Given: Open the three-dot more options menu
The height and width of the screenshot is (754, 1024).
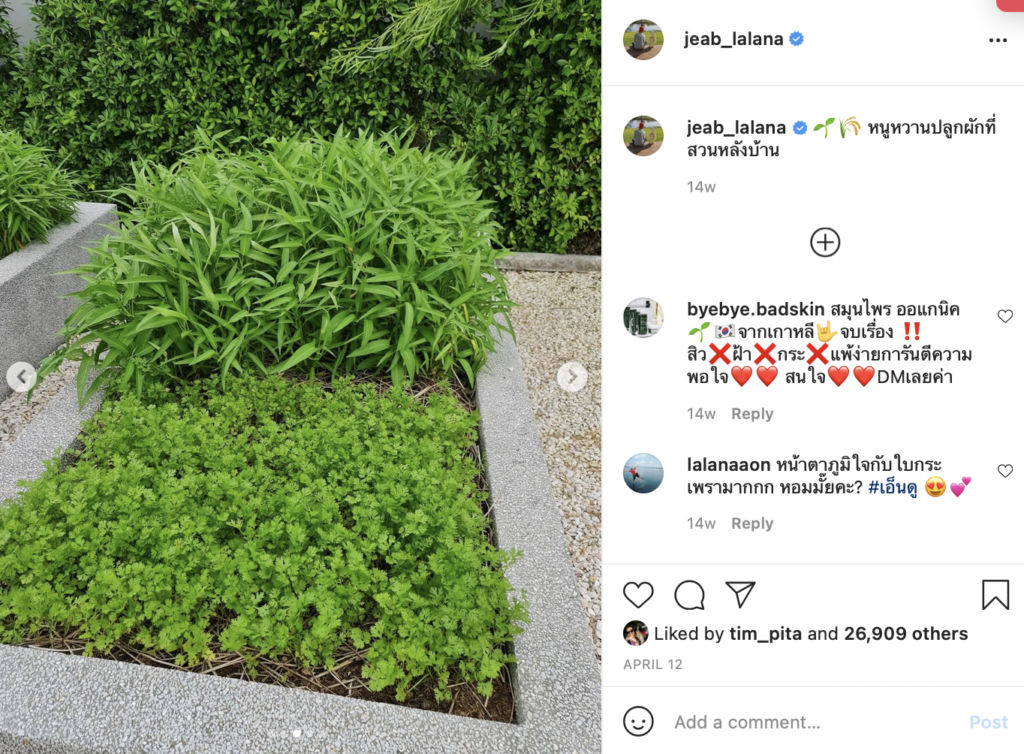Looking at the screenshot, I should 997,40.
